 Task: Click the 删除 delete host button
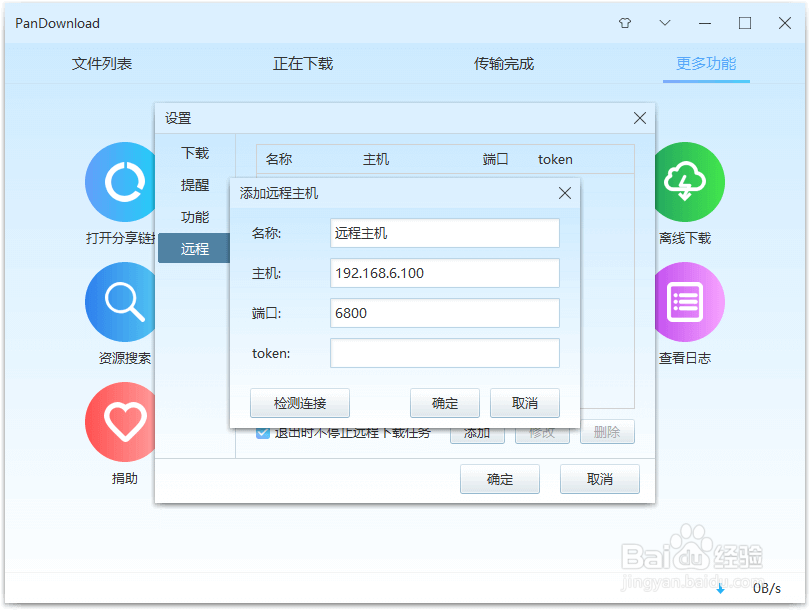click(x=607, y=432)
